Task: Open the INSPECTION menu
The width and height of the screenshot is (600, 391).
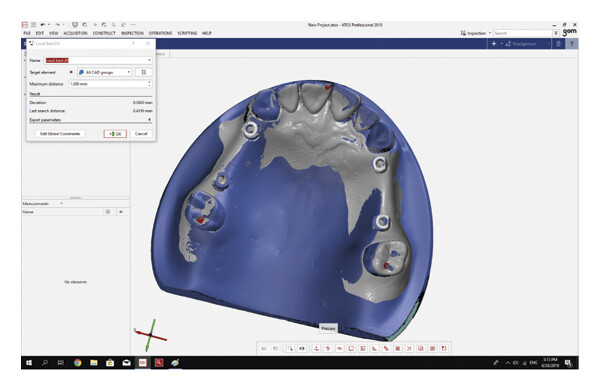Action: (x=132, y=33)
